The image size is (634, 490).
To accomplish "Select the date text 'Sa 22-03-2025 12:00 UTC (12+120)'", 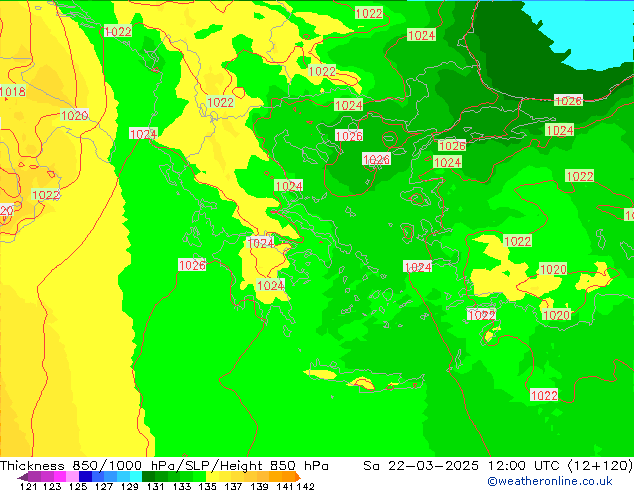I will pyautogui.click(x=498, y=466).
